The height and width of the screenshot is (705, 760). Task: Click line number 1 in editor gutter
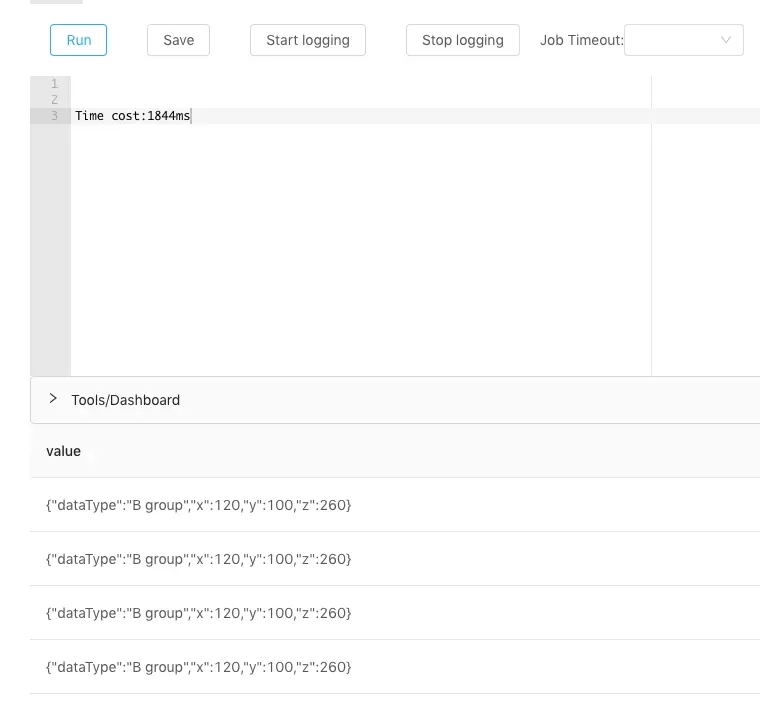tap(54, 84)
